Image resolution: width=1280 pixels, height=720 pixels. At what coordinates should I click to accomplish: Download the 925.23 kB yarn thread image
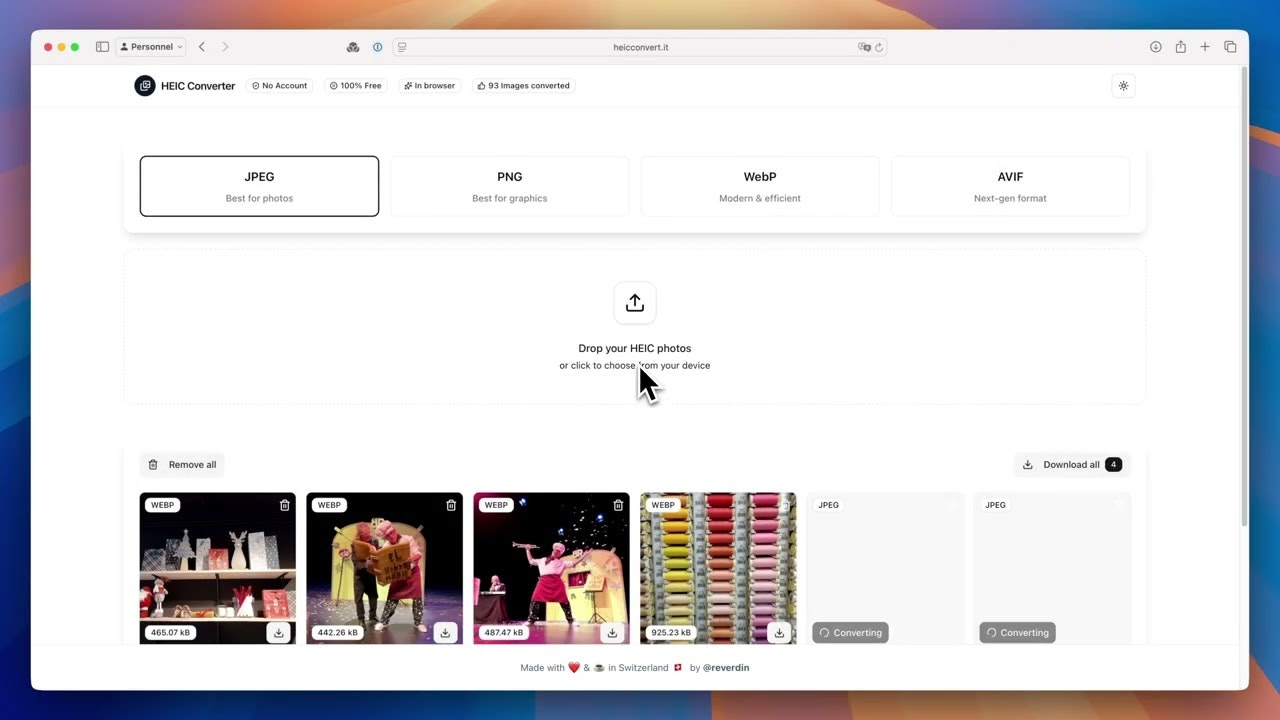[779, 632]
